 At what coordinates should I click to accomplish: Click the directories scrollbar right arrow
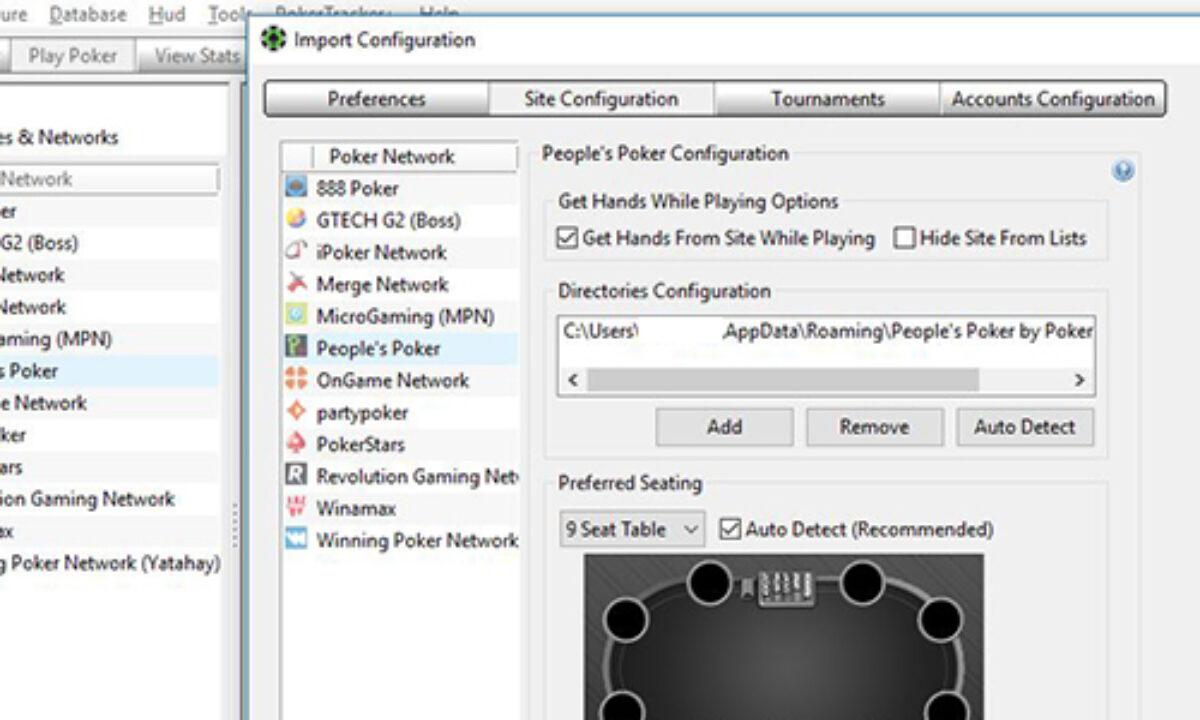click(x=1079, y=380)
